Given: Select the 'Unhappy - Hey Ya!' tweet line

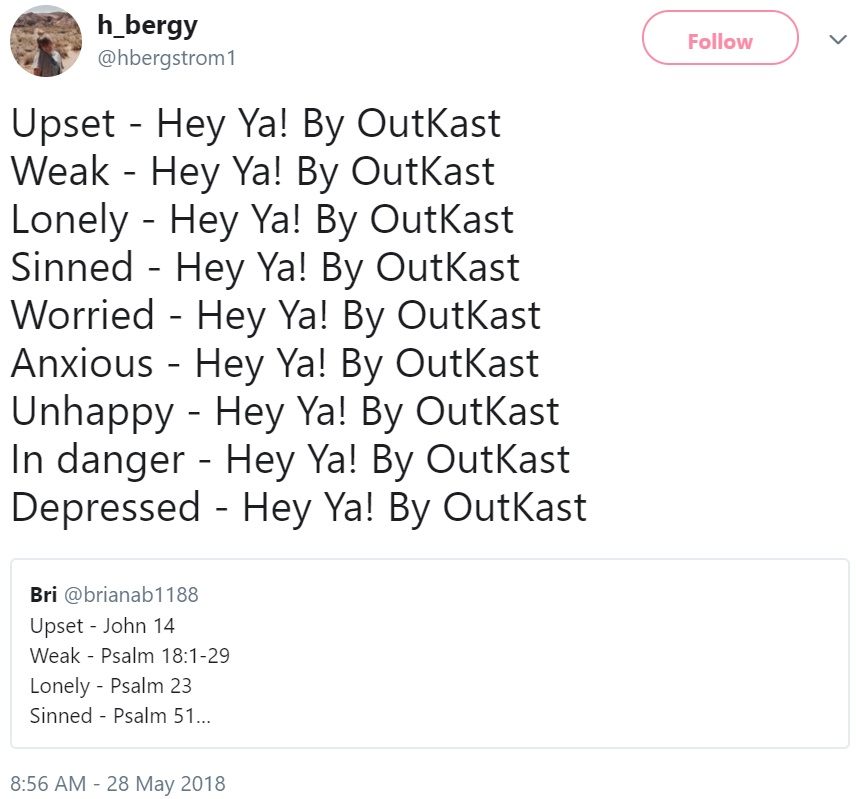Looking at the screenshot, I should tap(285, 412).
